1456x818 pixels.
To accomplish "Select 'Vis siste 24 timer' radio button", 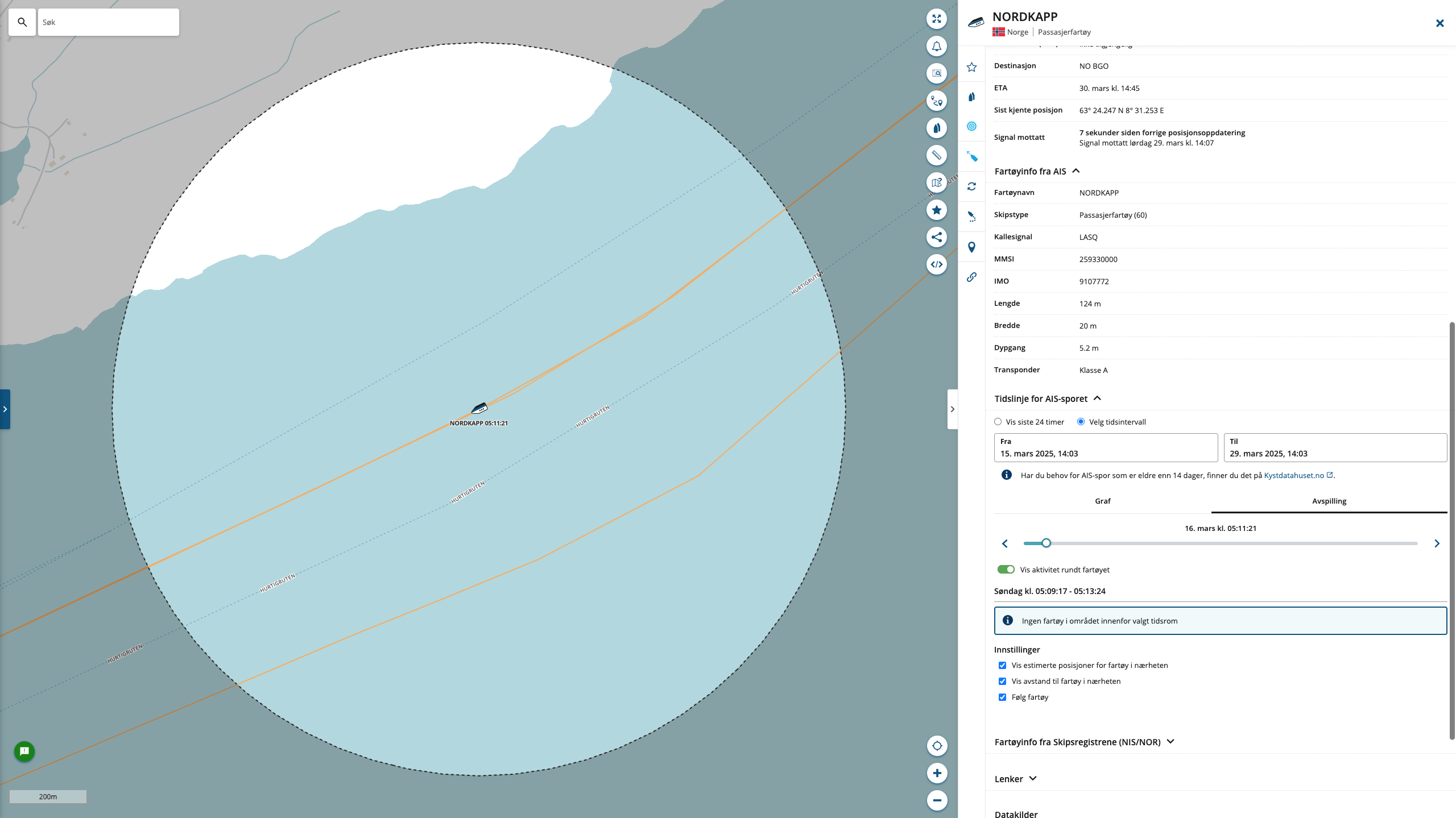I will pyautogui.click(x=998, y=422).
